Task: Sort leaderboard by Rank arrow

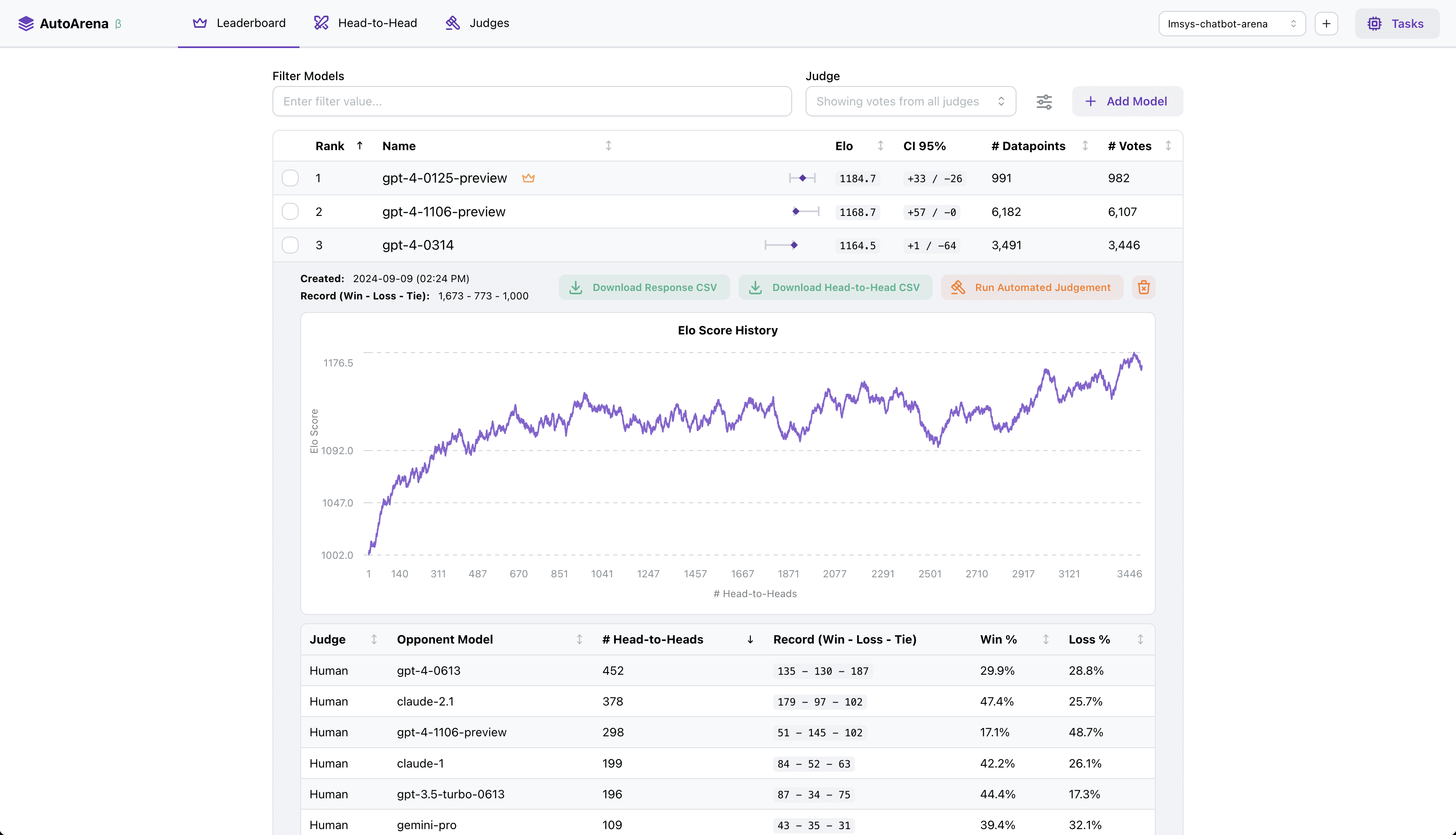Action: coord(359,145)
